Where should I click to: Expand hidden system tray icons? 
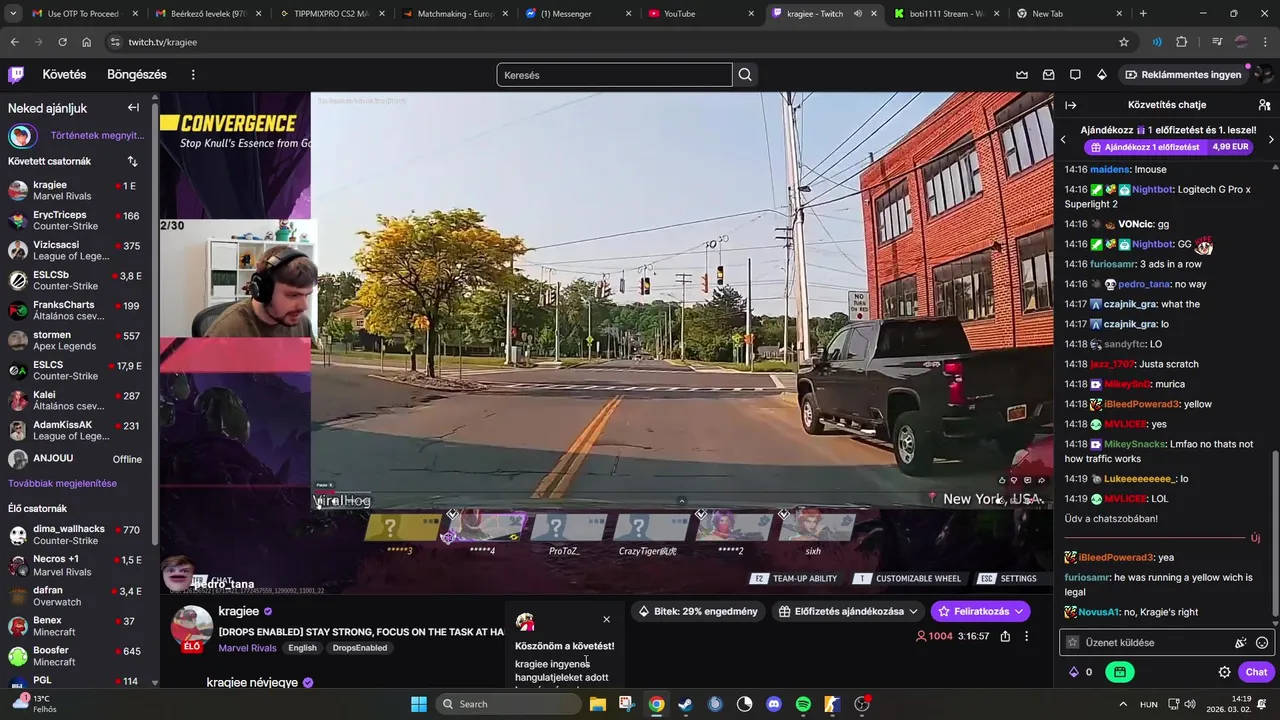click(x=1123, y=704)
